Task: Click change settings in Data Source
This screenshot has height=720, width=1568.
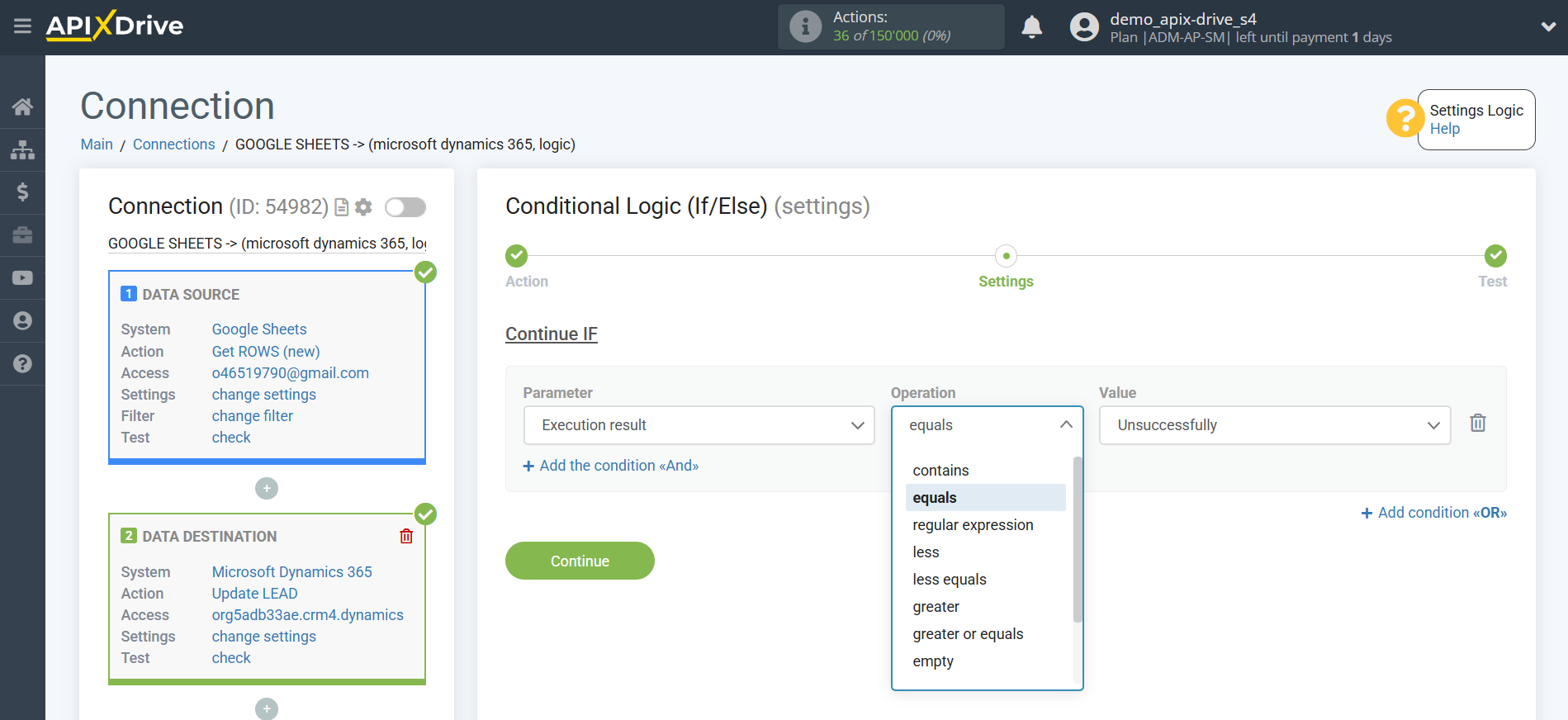Action: 264,395
